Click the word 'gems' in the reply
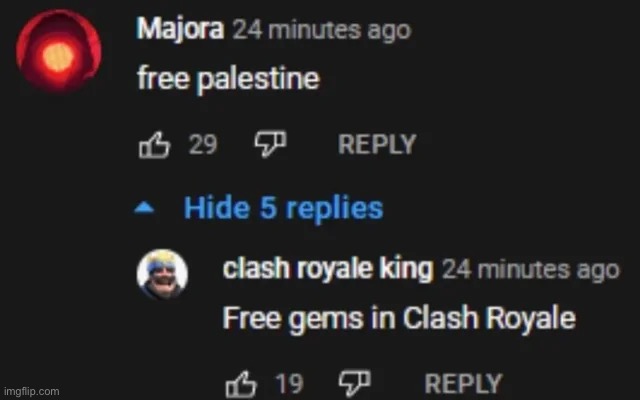 click(x=326, y=320)
